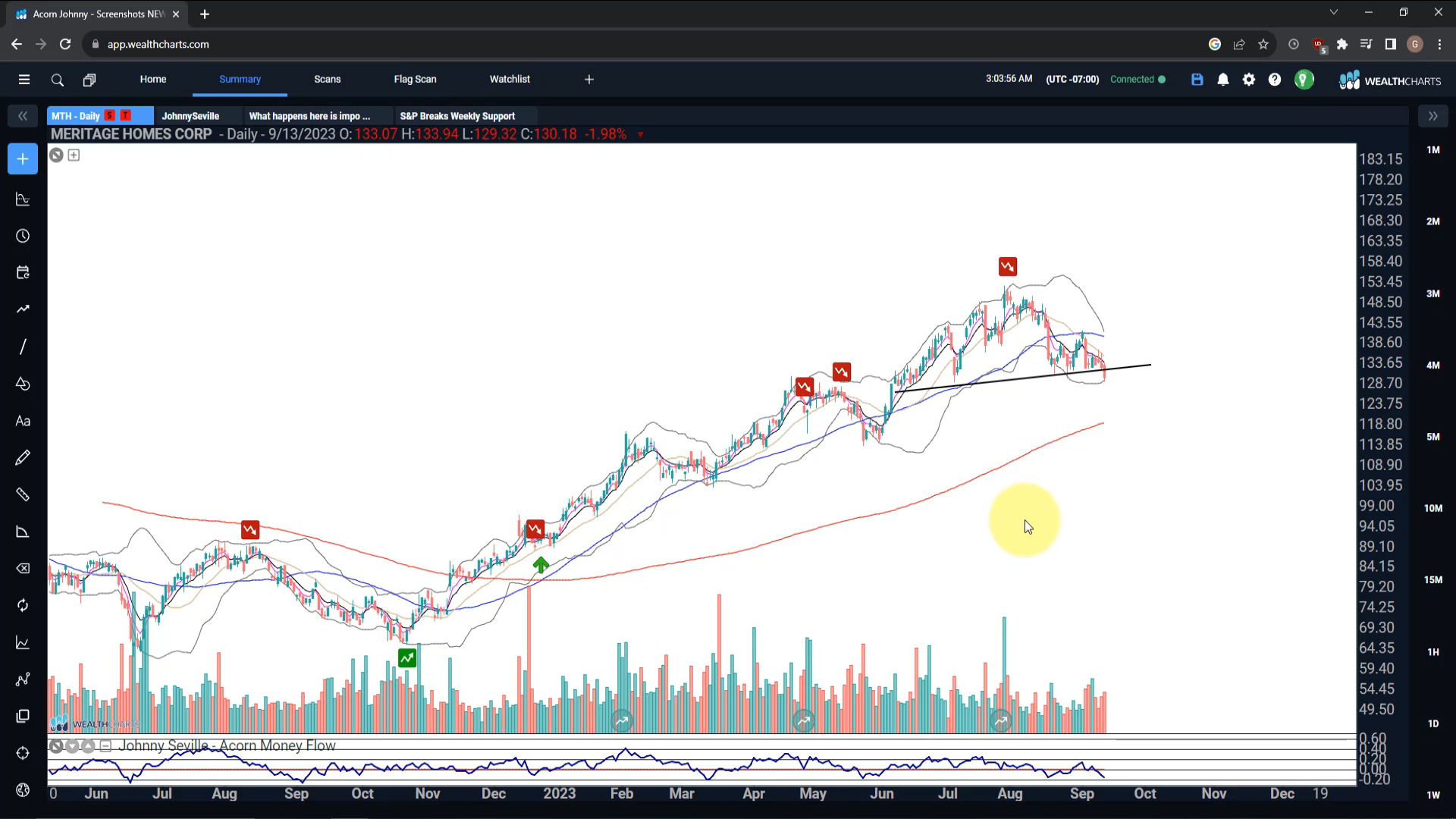Add a new workspace tab with plus

589,80
